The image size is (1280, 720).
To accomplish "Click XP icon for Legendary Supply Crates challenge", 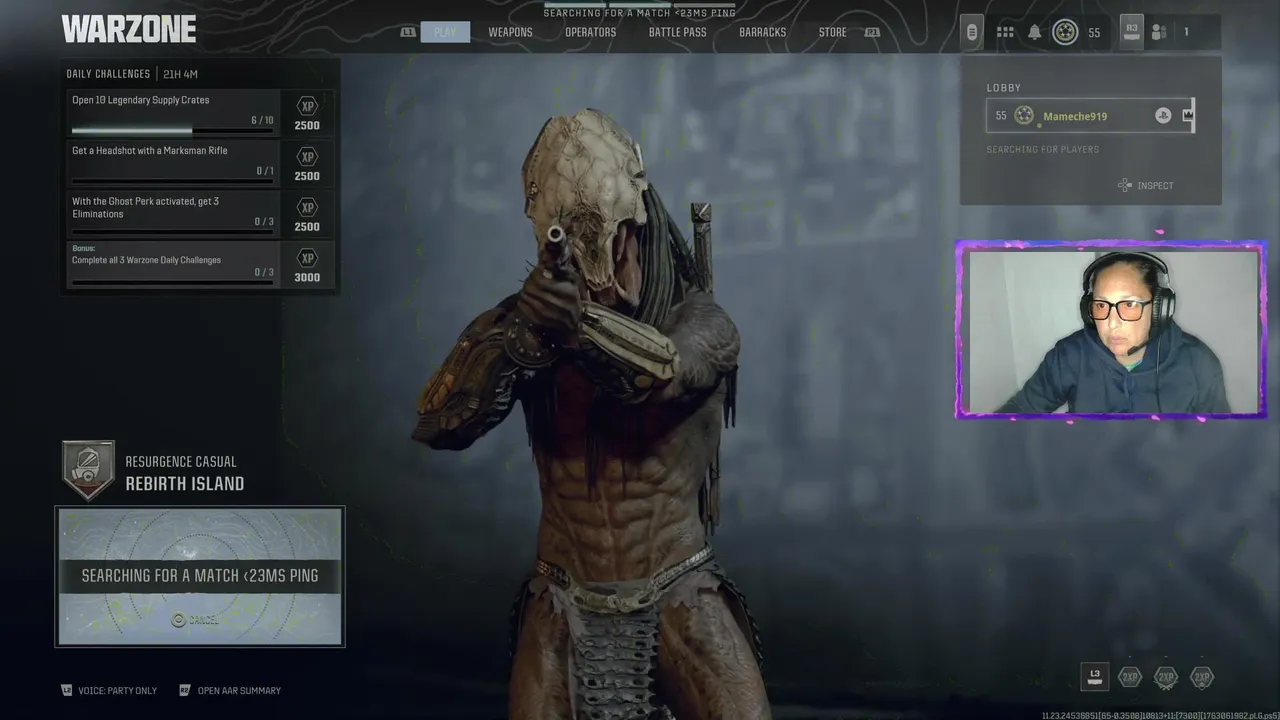I will [307, 106].
